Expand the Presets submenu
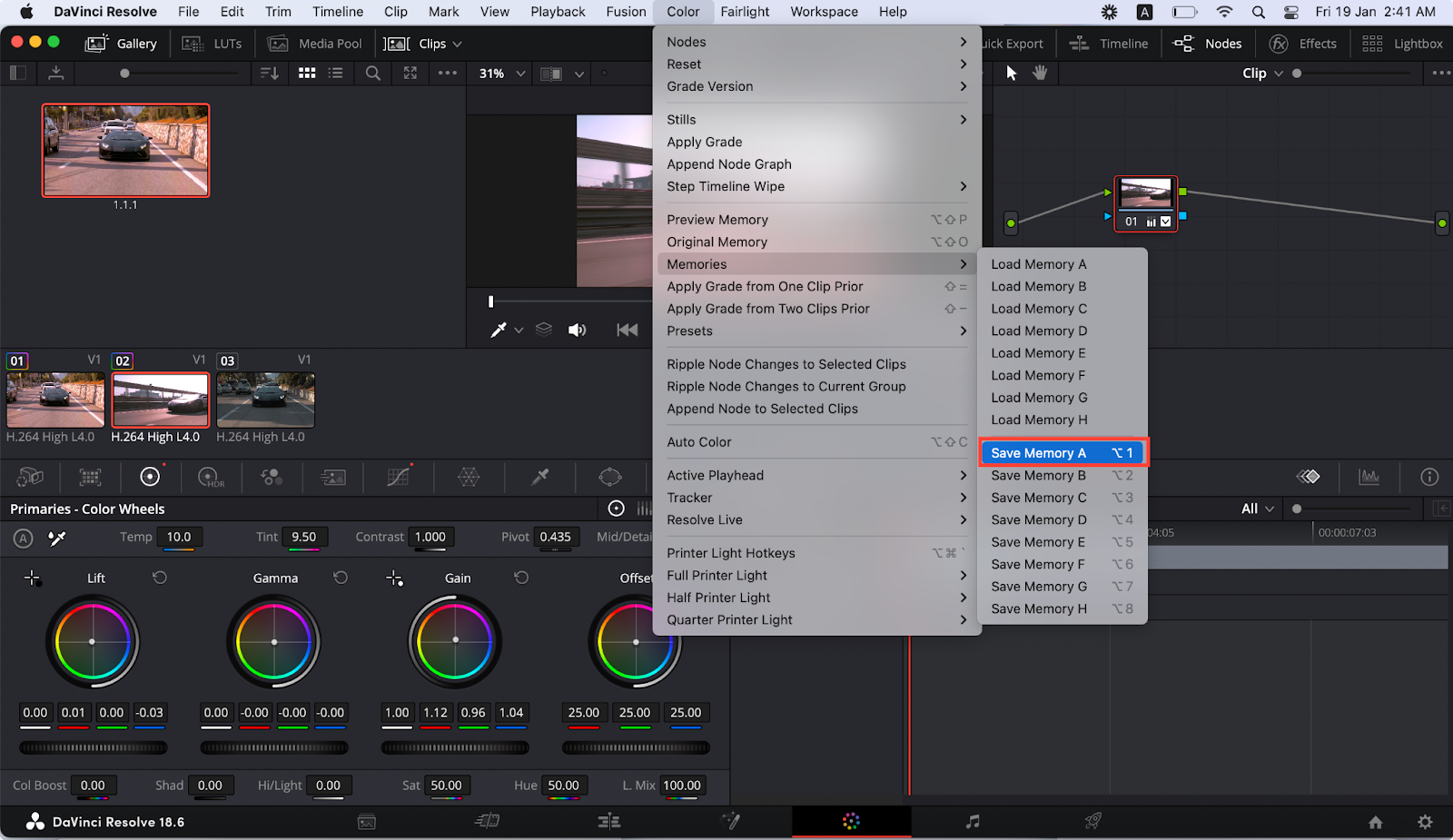The height and width of the screenshot is (840, 1453). tap(816, 331)
